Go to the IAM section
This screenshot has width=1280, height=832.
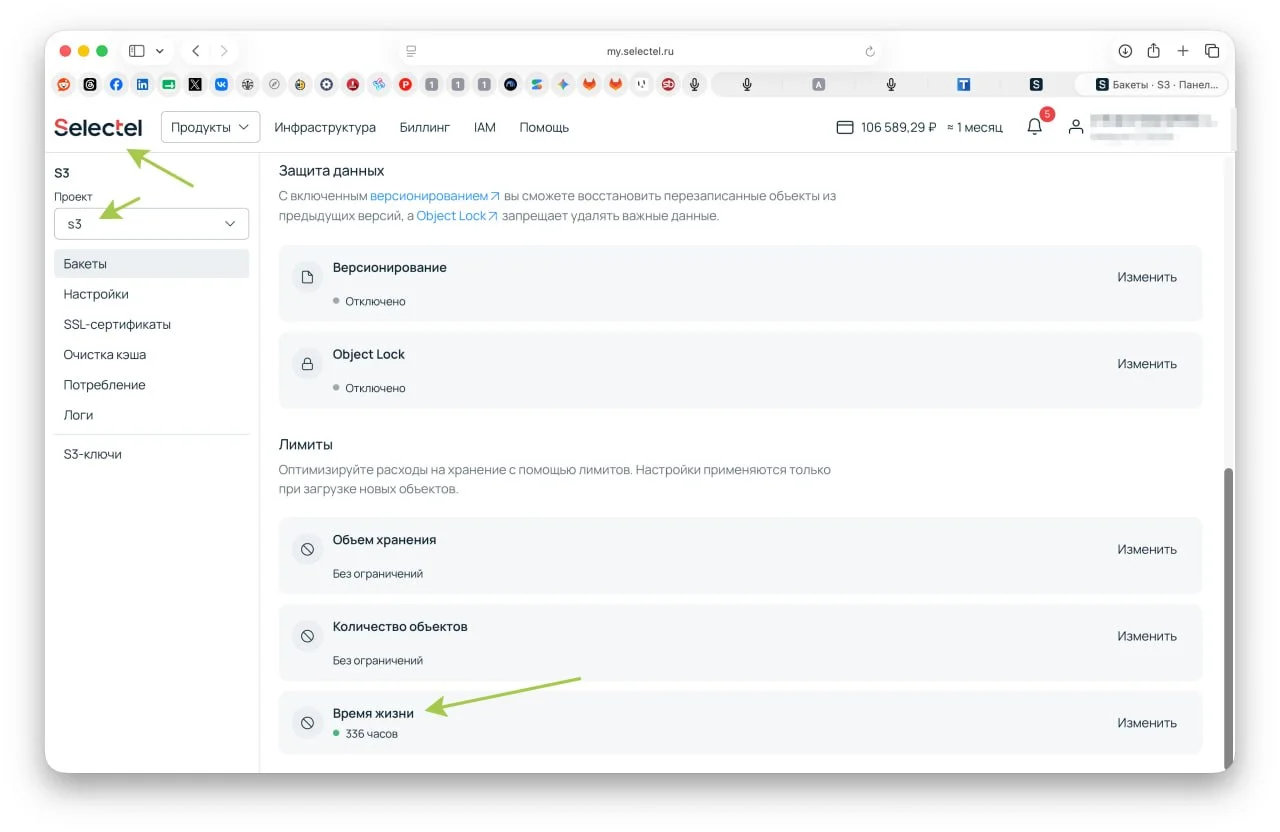(x=485, y=127)
